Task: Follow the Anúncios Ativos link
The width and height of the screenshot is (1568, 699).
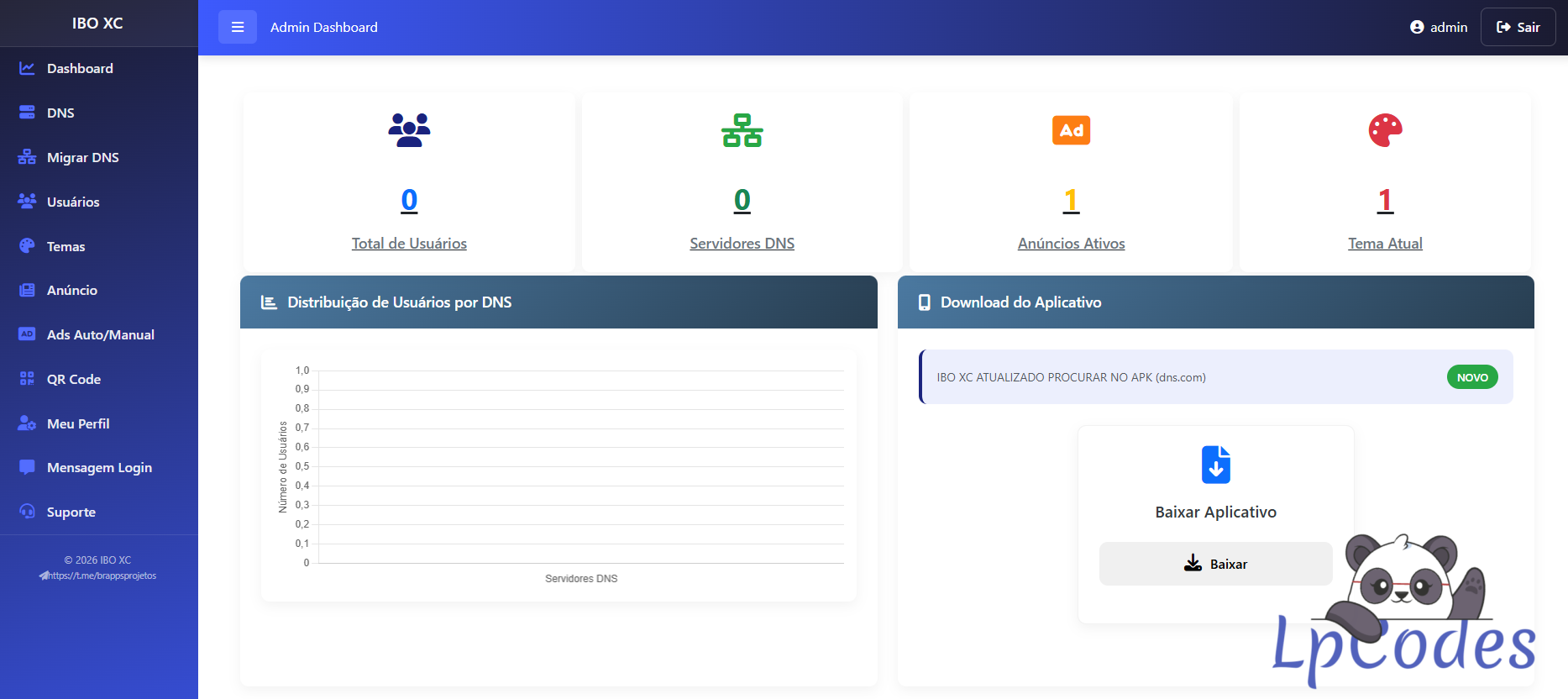Action: (1071, 244)
